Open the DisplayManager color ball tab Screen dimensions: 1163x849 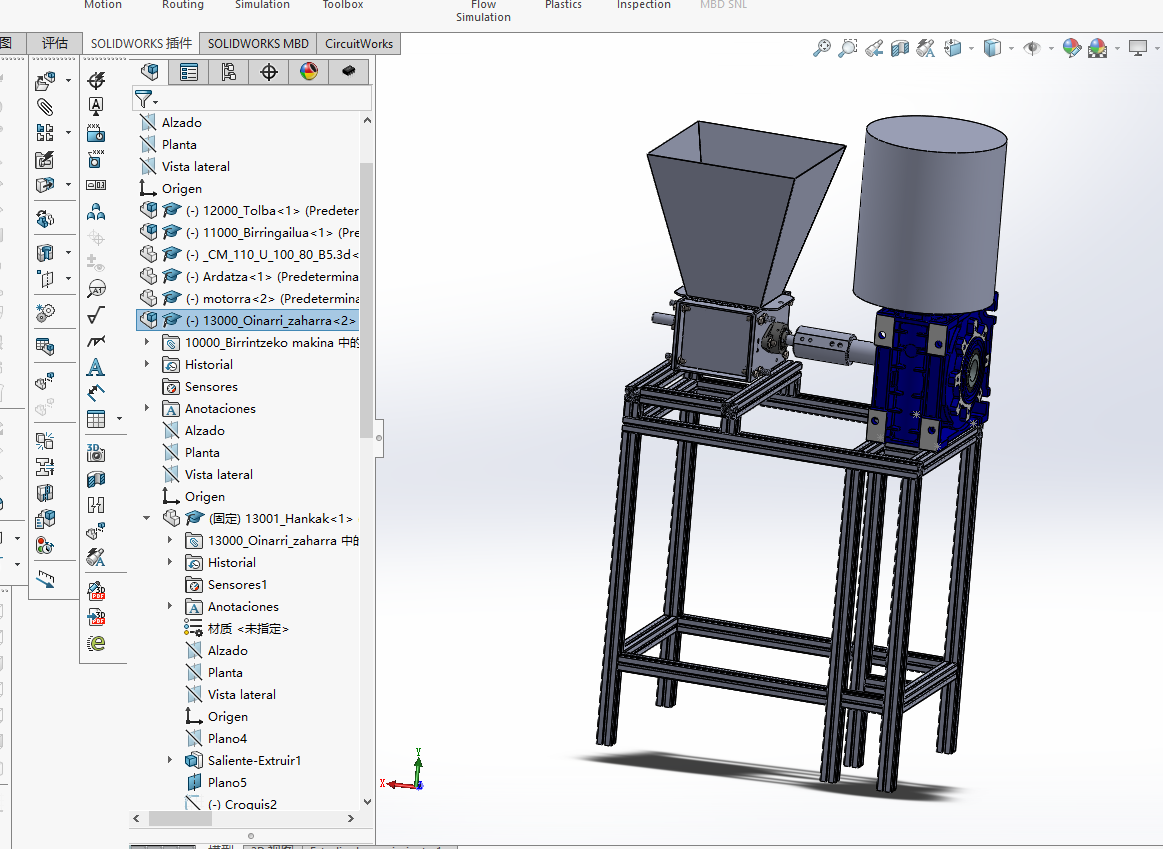coord(308,72)
